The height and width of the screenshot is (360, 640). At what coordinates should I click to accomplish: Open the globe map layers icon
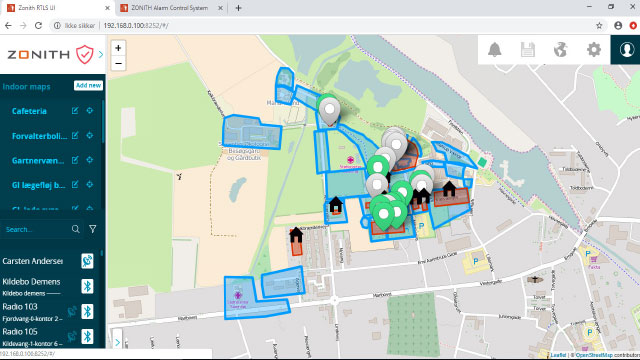coord(561,50)
